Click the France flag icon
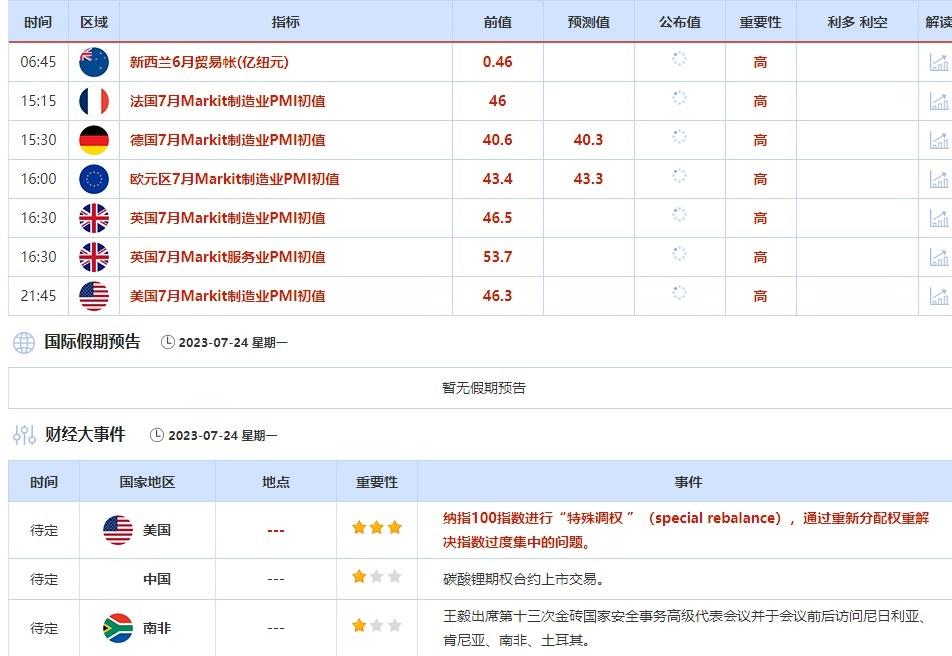The height and width of the screenshot is (656, 952). tap(94, 101)
